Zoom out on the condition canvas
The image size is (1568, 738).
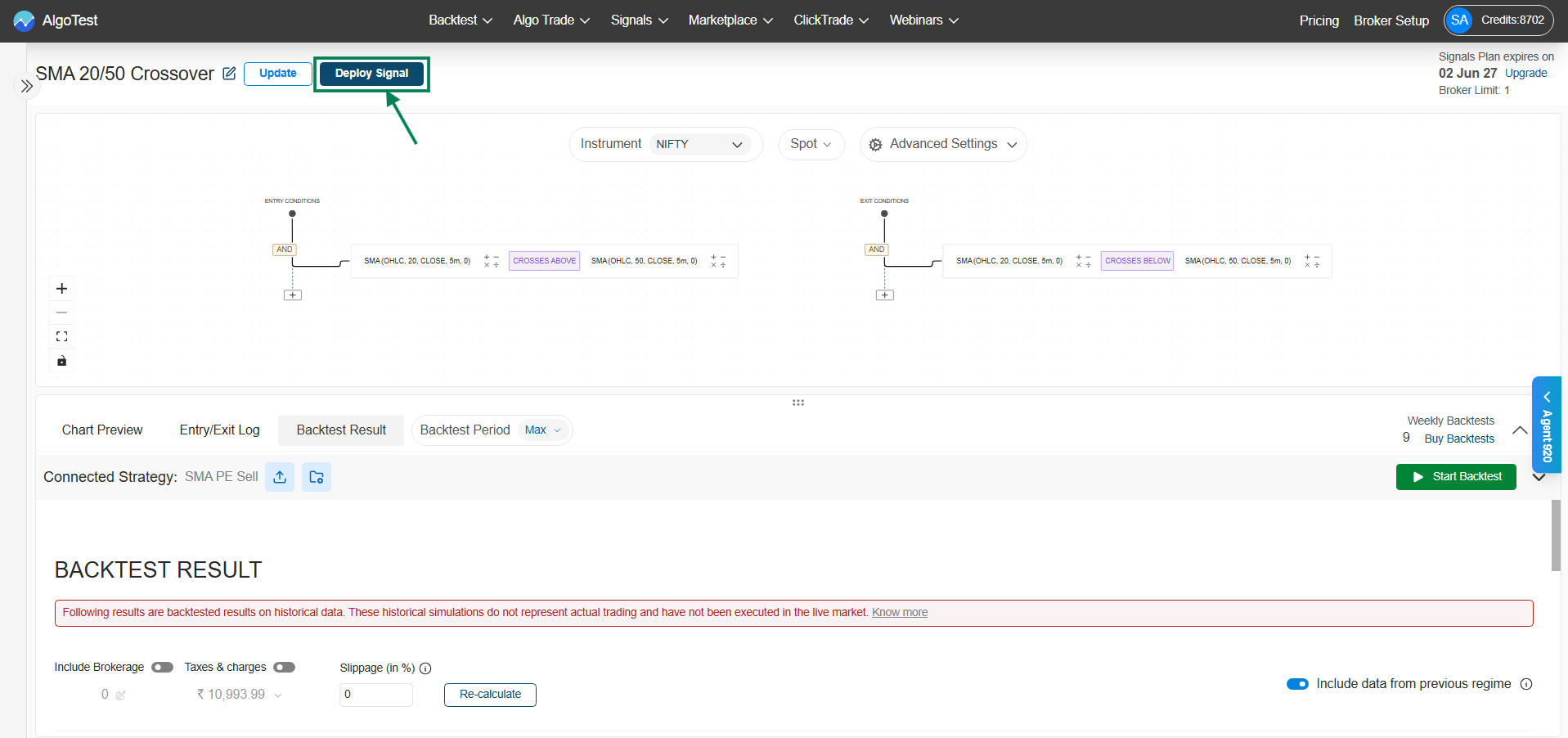[61, 313]
